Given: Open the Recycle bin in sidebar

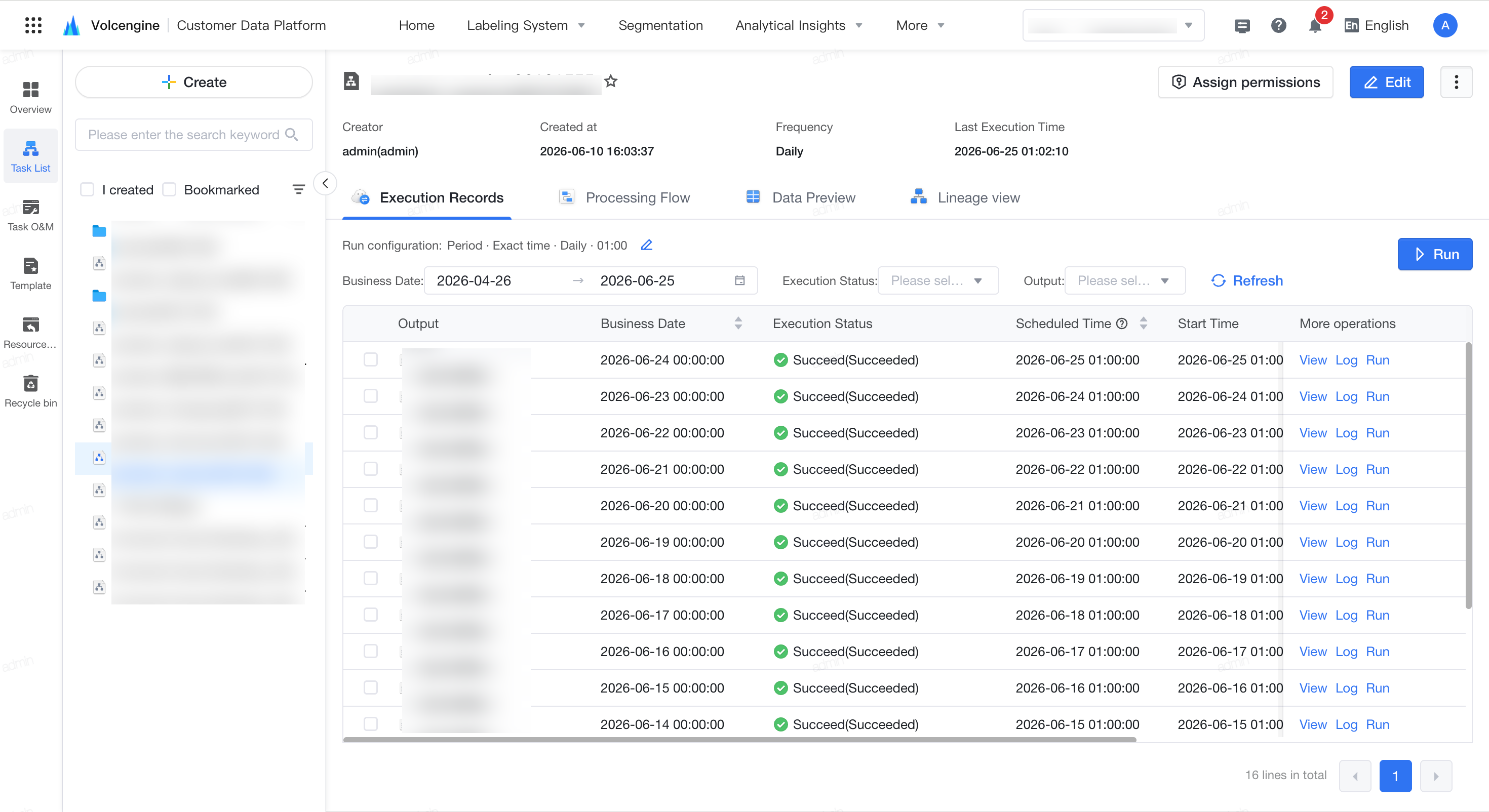Looking at the screenshot, I should (30, 391).
